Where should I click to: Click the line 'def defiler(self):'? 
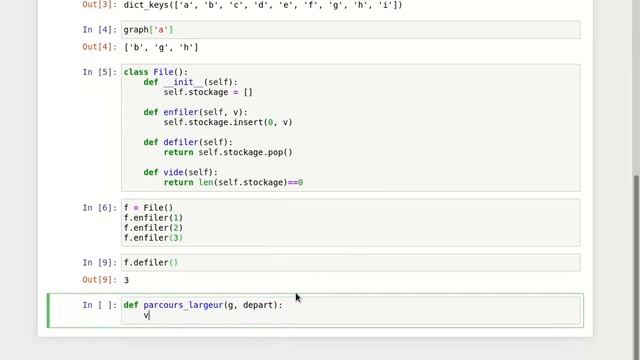click(x=188, y=142)
